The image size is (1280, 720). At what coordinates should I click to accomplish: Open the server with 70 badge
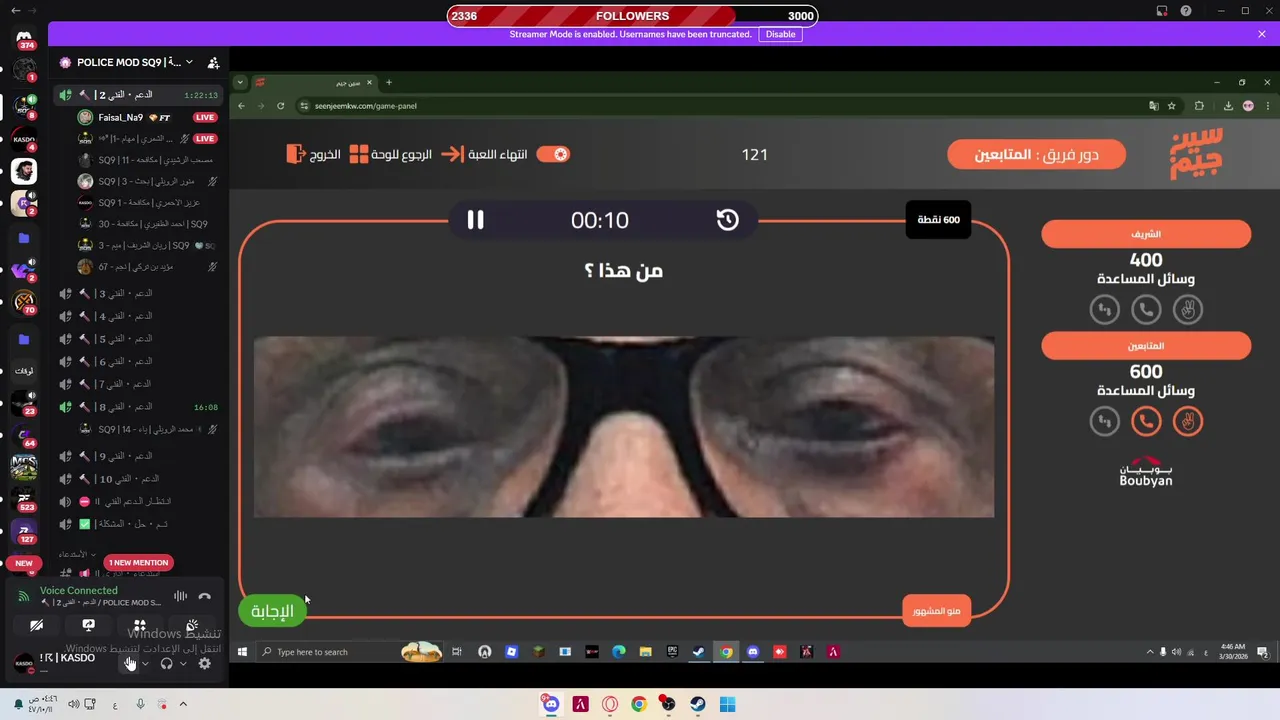pyautogui.click(x=24, y=300)
